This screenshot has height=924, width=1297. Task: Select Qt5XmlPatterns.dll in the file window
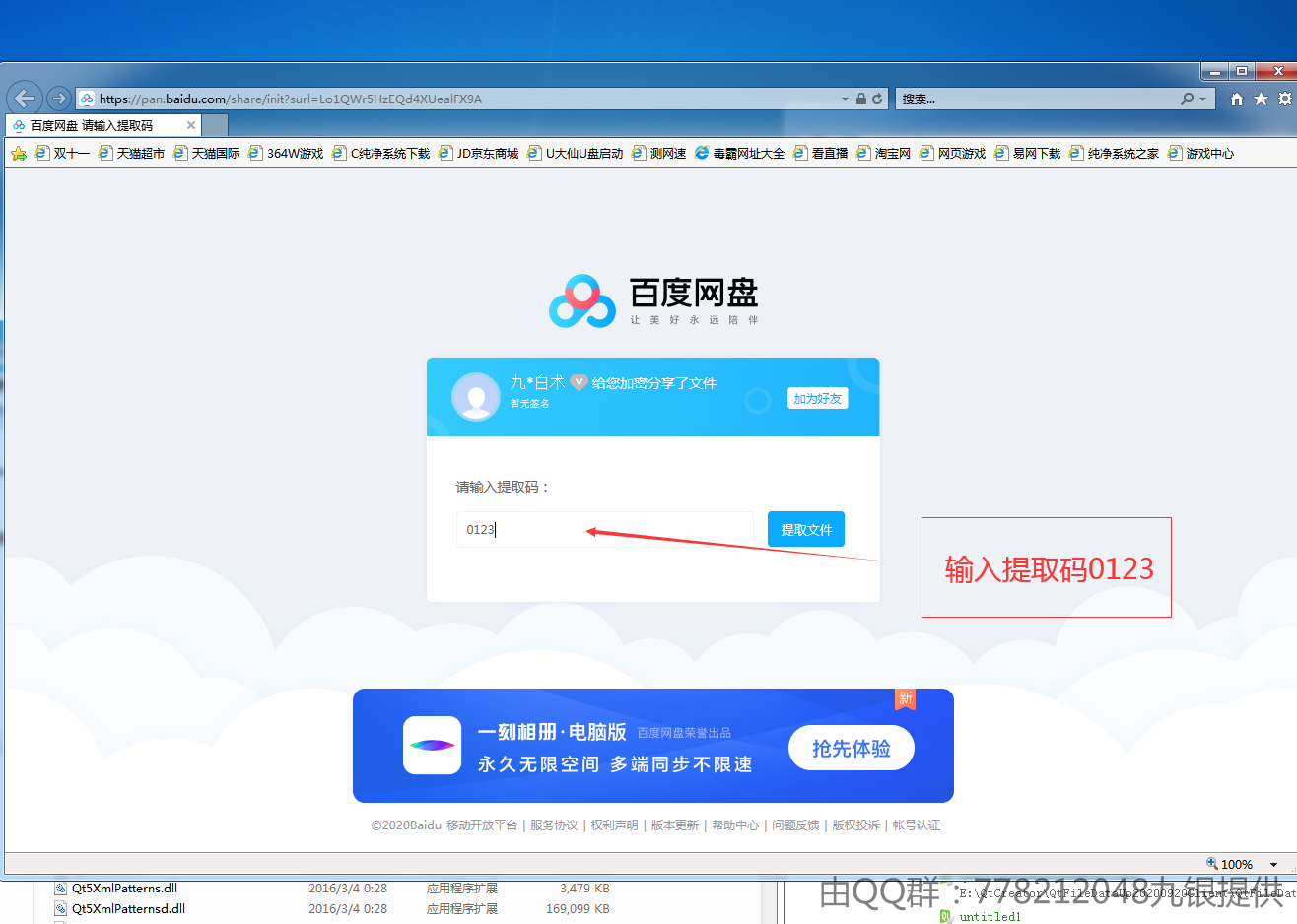(124, 888)
